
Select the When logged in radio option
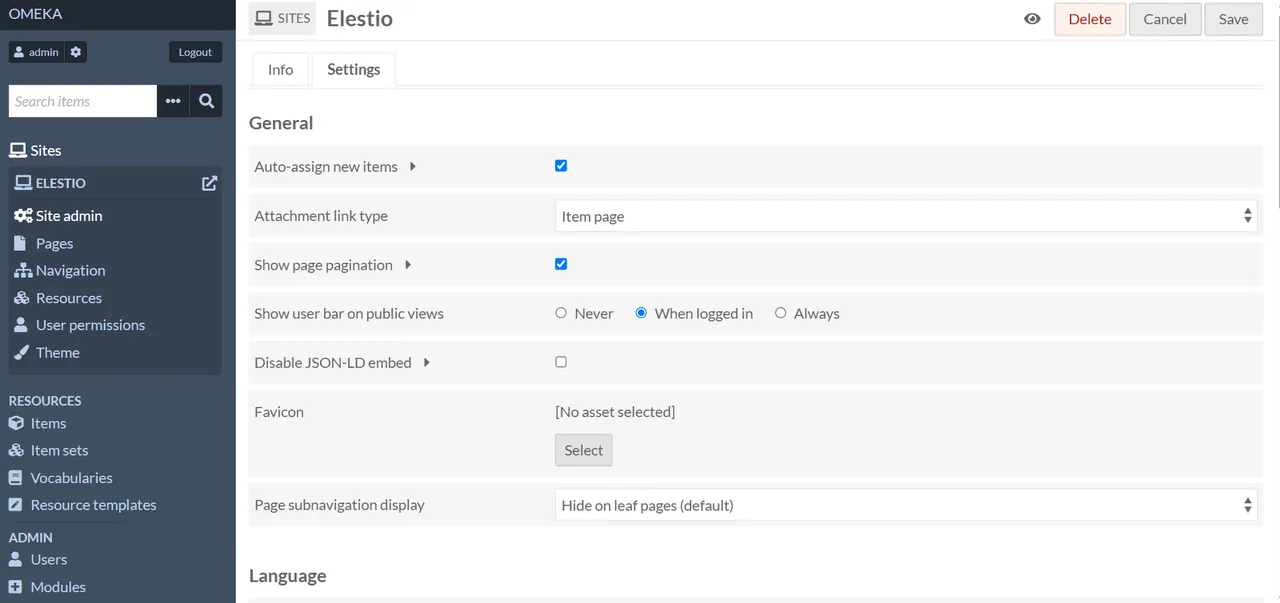pos(642,313)
